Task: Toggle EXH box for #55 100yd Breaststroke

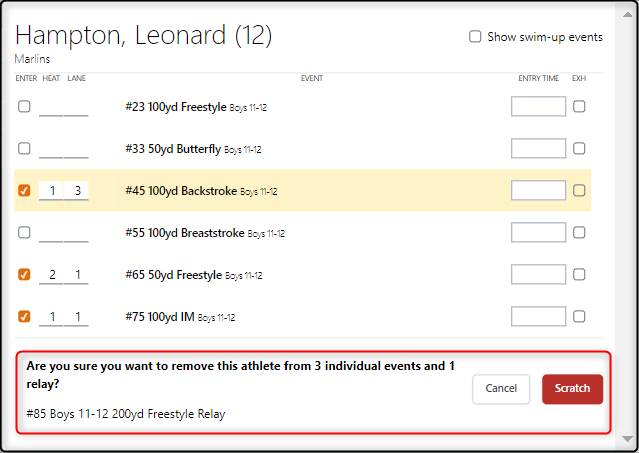Action: pyautogui.click(x=579, y=232)
